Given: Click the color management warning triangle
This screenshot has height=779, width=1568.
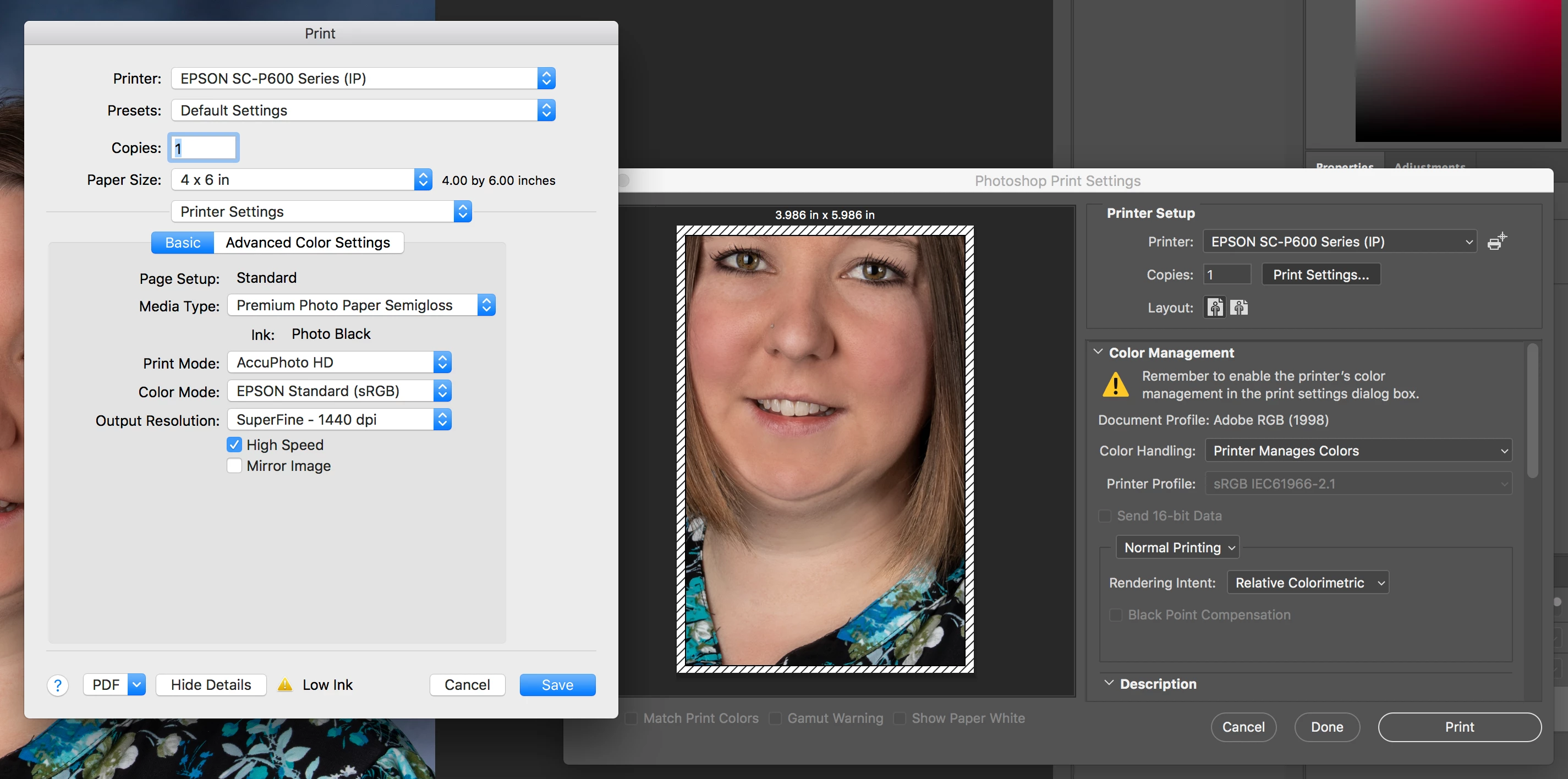Looking at the screenshot, I should (x=1115, y=385).
